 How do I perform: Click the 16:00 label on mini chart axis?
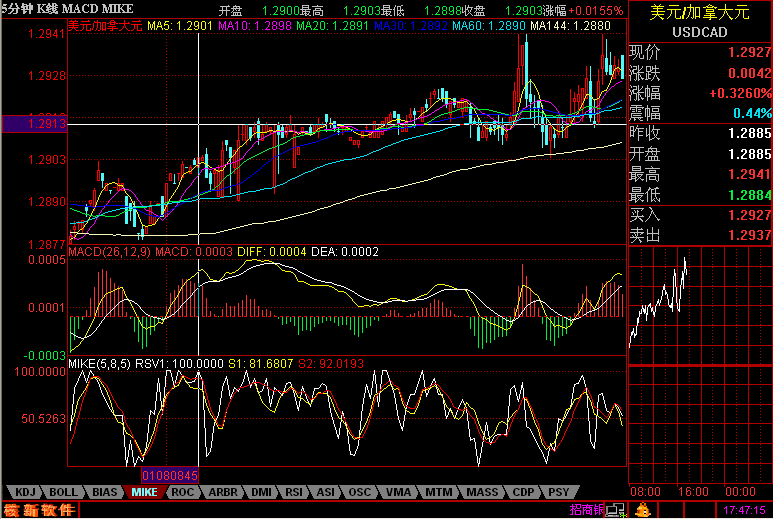pyautogui.click(x=693, y=491)
